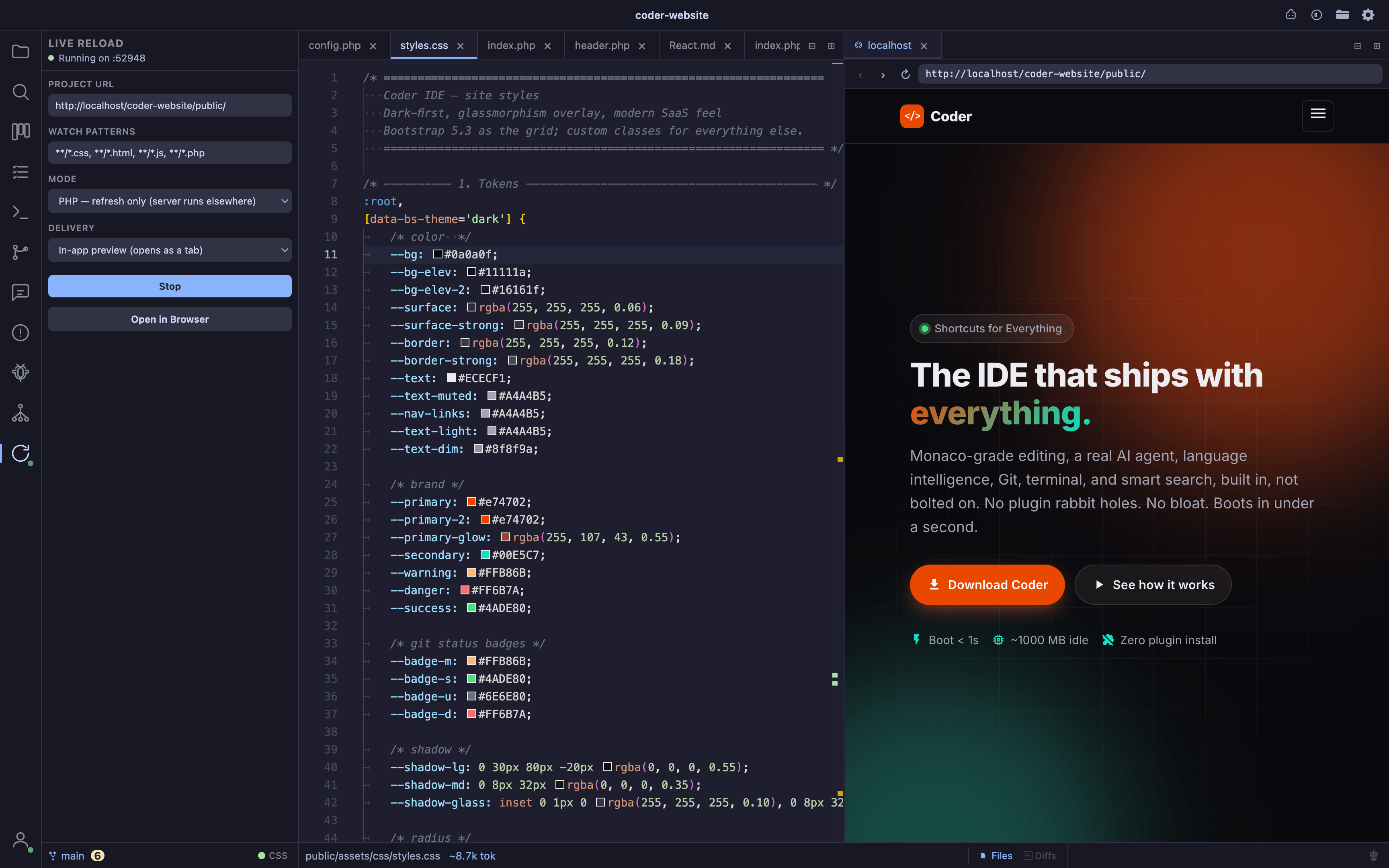Click the --danger #FF6B7A color swatch
Screen dimensions: 1389x868
465,590
